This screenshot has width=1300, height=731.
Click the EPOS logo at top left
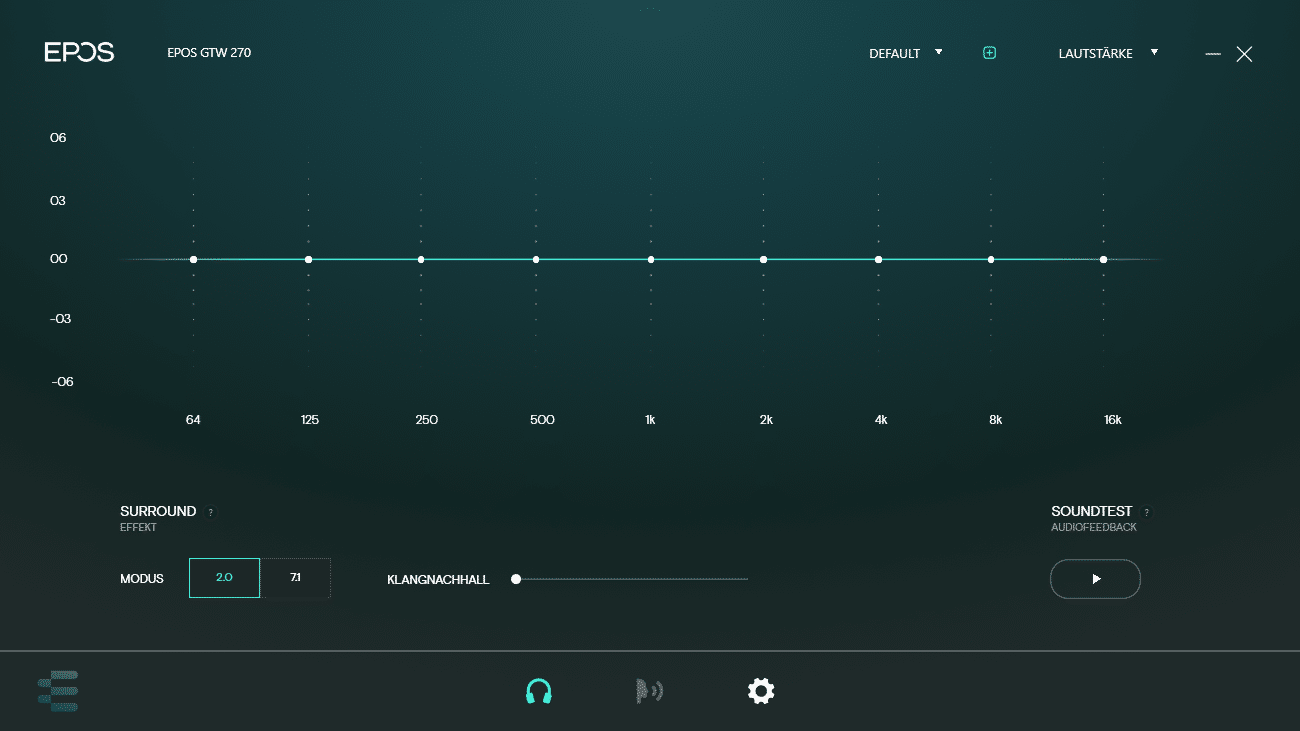(x=79, y=53)
